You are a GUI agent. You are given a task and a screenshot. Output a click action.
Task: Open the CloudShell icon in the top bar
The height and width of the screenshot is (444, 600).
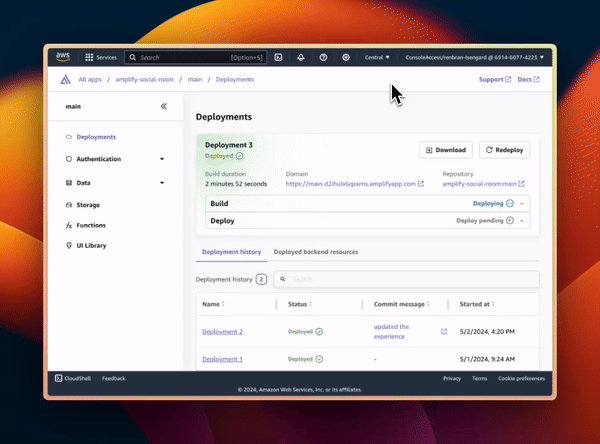[x=278, y=57]
